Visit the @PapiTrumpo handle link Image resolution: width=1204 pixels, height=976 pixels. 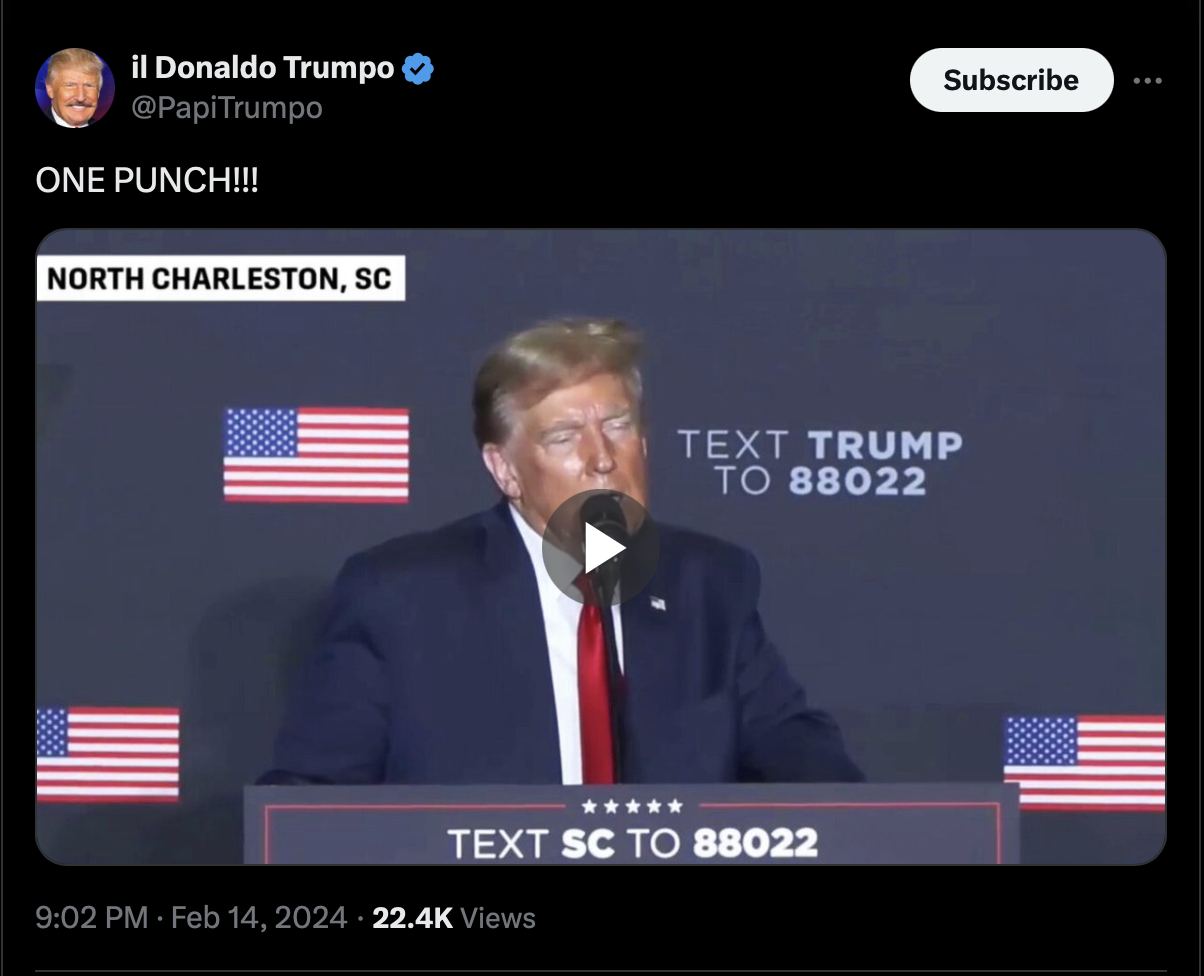(x=227, y=107)
